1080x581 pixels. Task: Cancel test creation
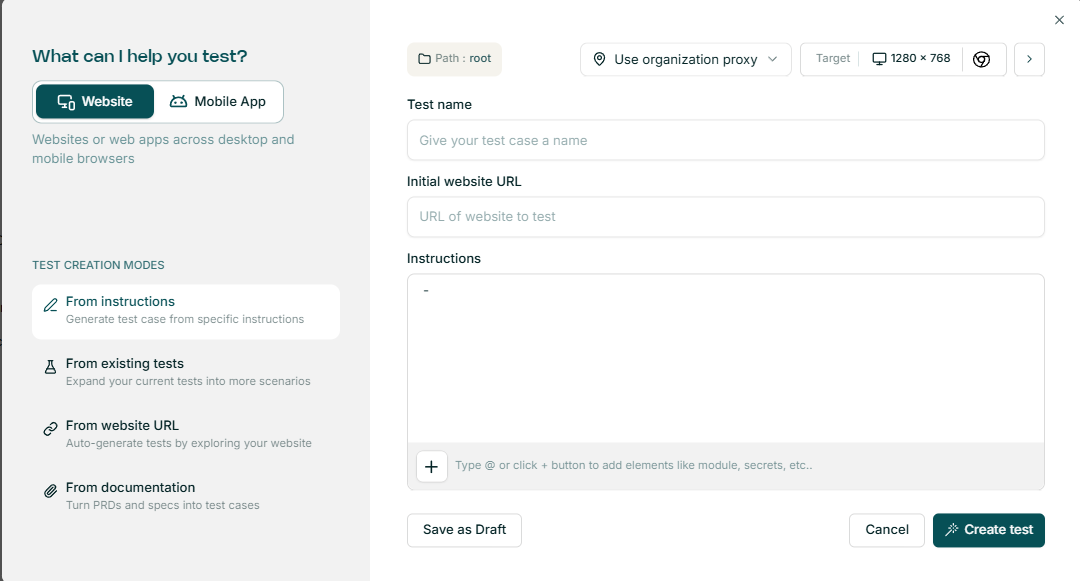(x=886, y=530)
